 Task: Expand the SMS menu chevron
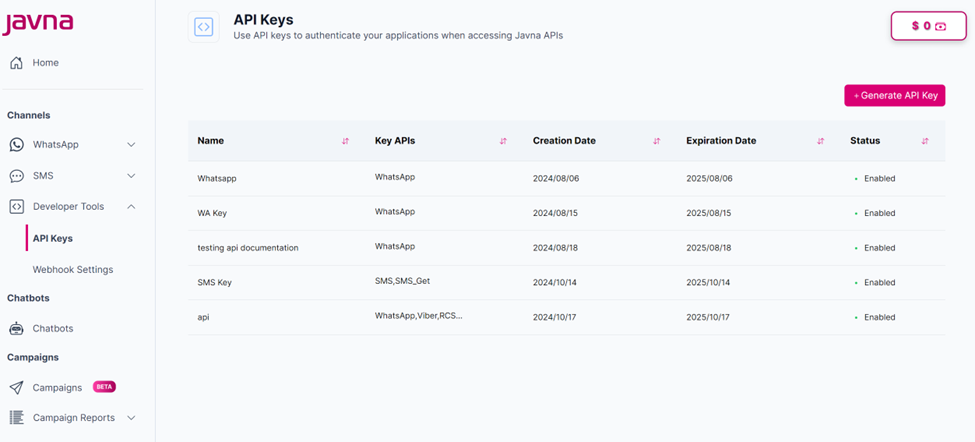(x=131, y=176)
